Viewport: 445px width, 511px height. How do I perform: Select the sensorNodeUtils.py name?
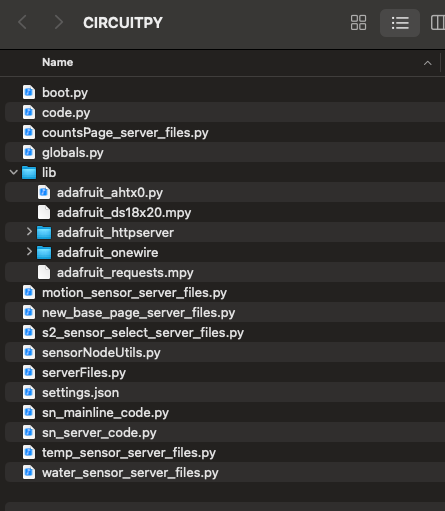[101, 353]
